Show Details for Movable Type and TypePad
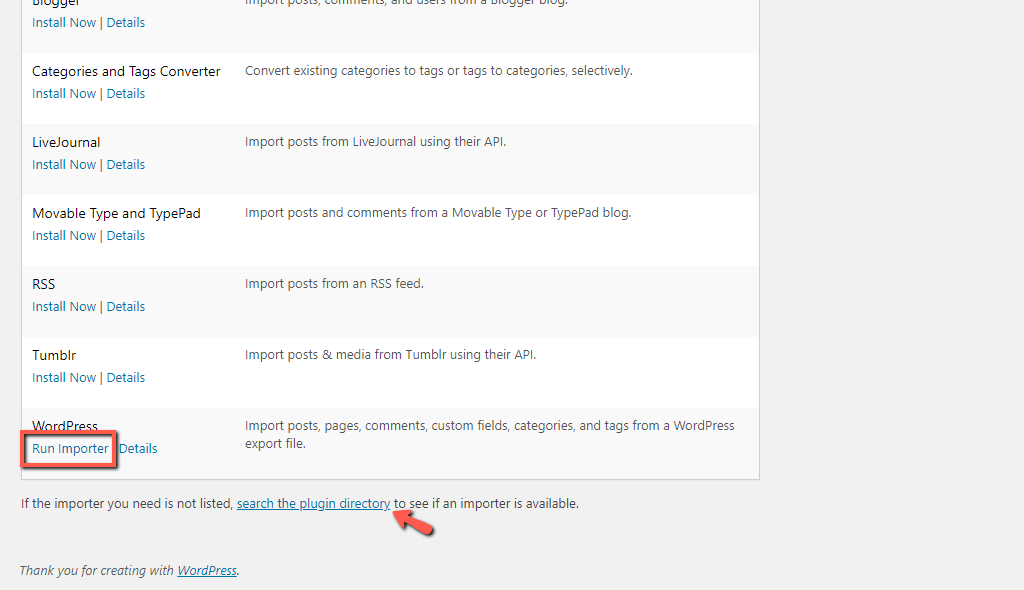This screenshot has width=1024, height=590. coord(125,235)
